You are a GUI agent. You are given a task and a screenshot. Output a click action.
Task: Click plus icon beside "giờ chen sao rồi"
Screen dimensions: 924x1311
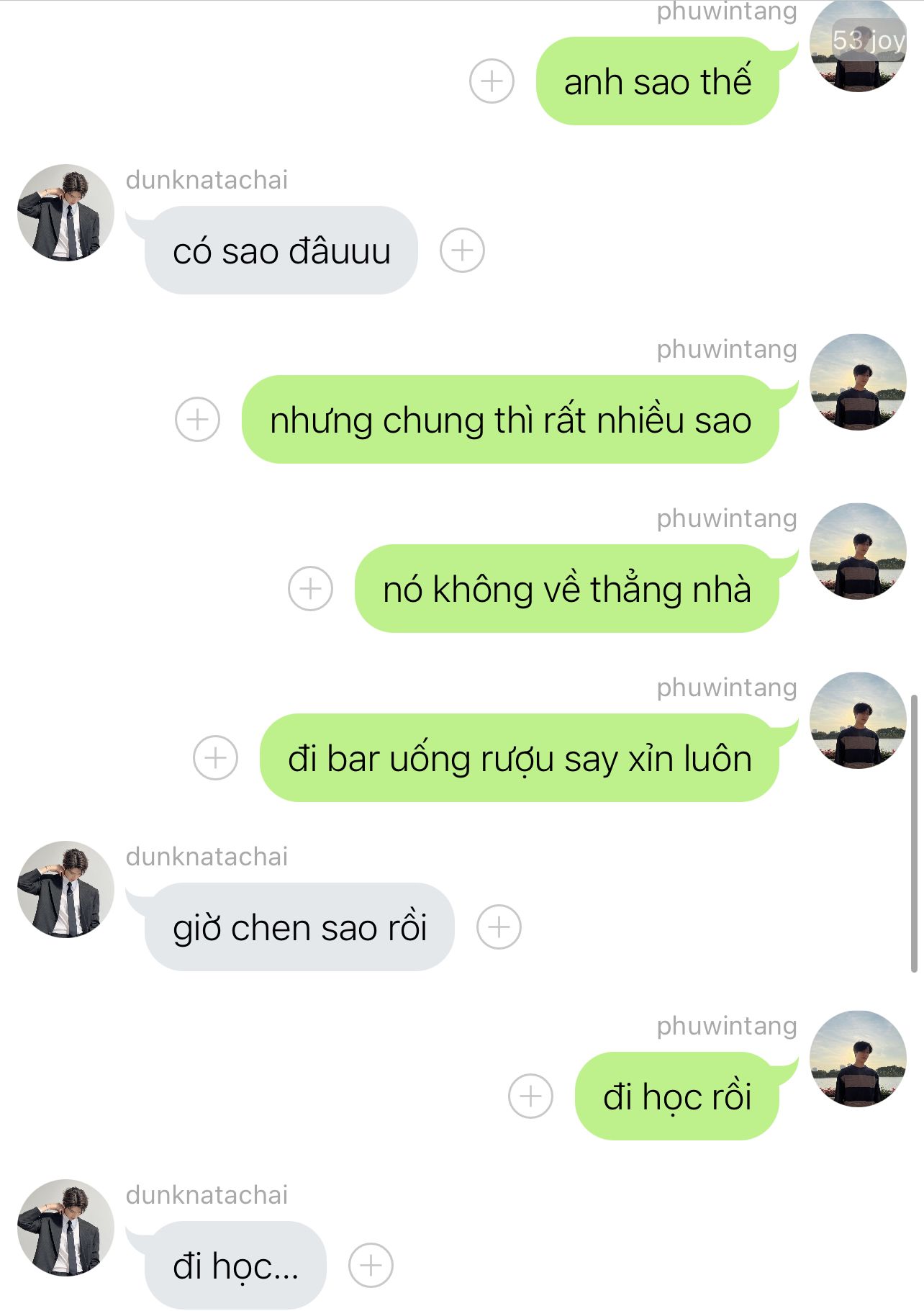(499, 927)
